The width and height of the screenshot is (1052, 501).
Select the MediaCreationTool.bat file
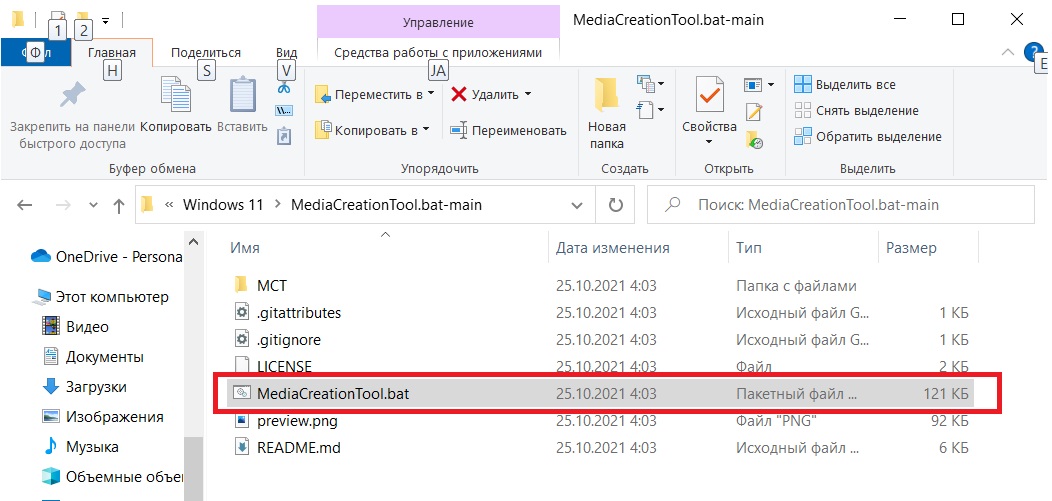(333, 394)
